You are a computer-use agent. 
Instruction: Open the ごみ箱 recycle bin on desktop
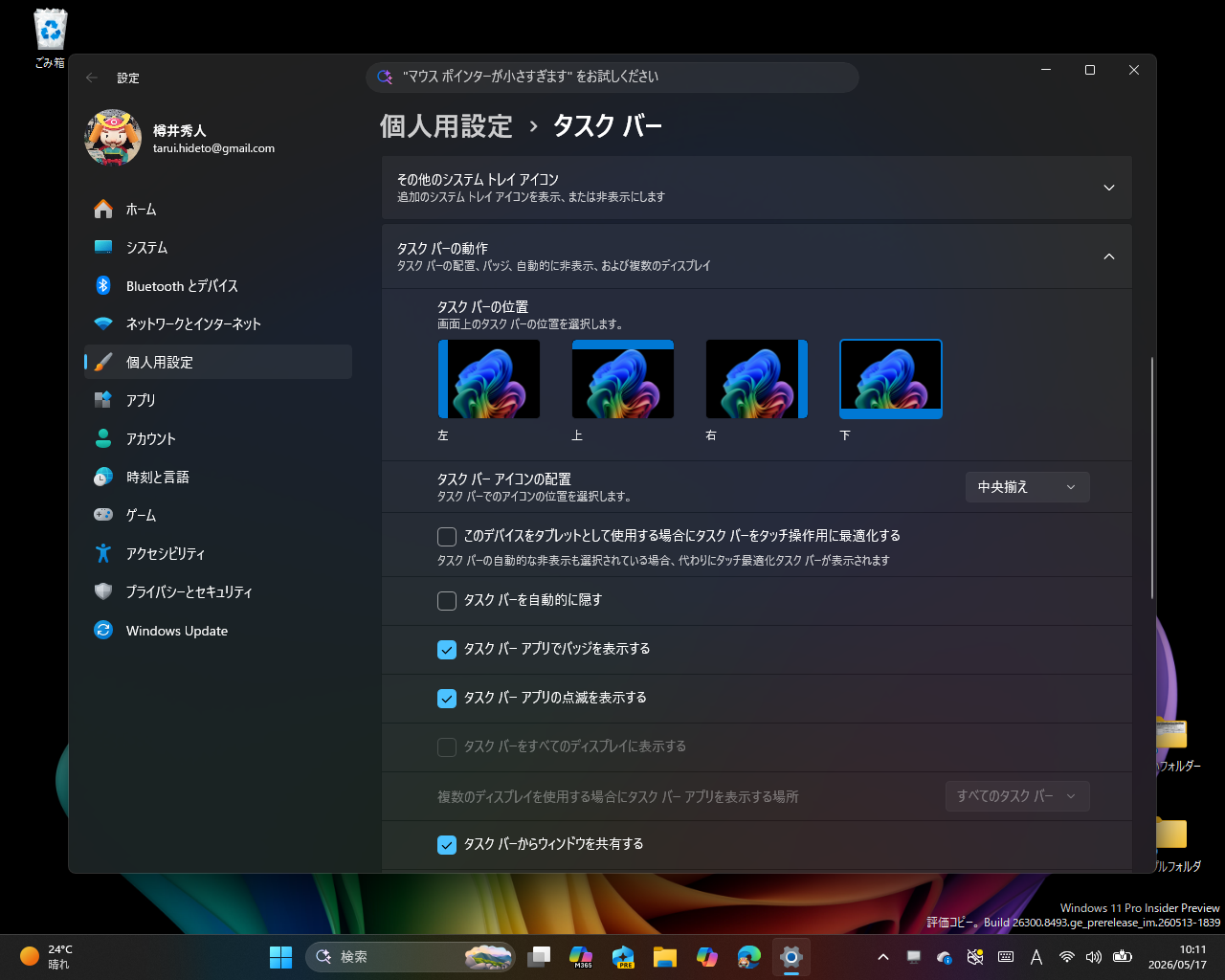click(50, 38)
